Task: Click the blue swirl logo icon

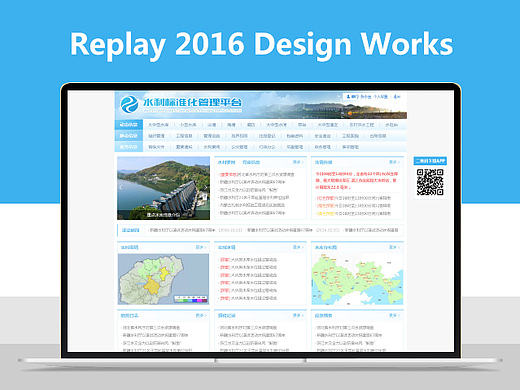Action: 129,104
